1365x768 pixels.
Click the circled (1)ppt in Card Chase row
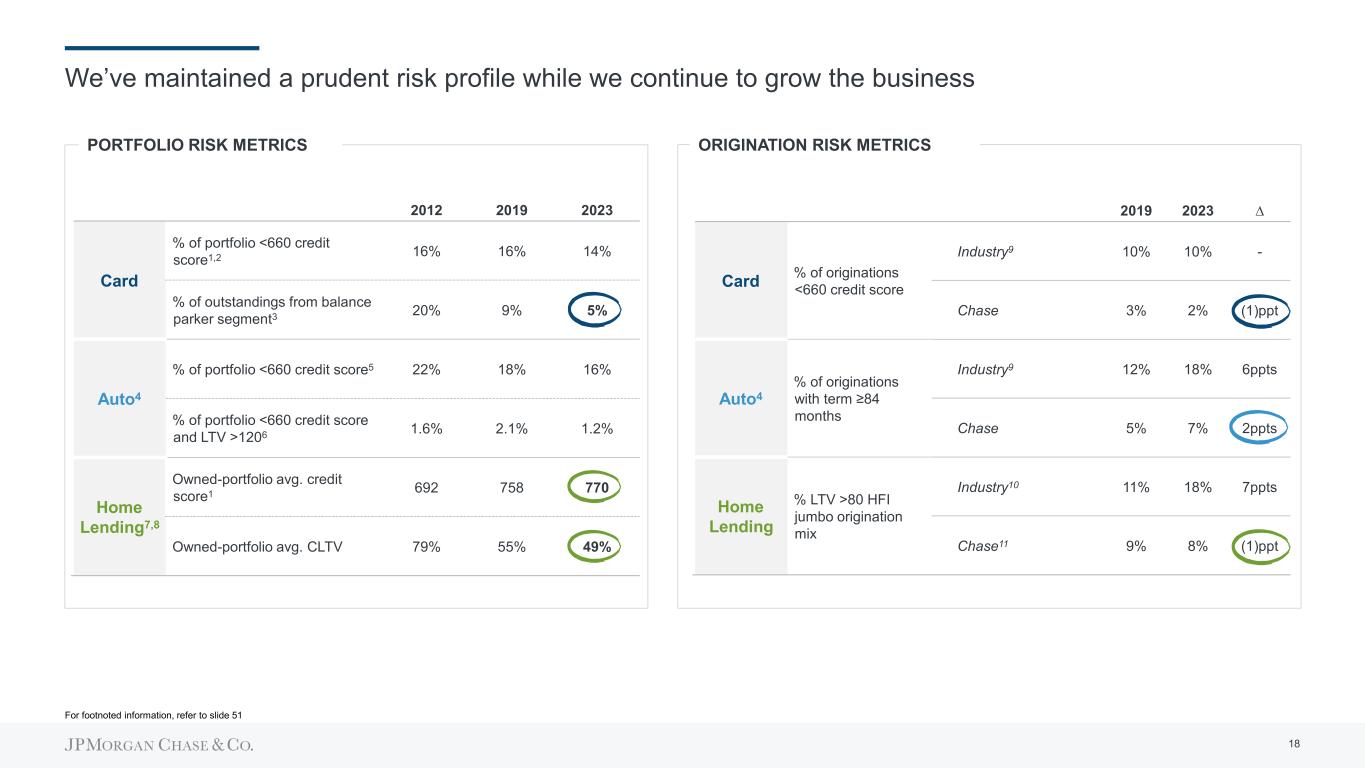pyautogui.click(x=1260, y=310)
